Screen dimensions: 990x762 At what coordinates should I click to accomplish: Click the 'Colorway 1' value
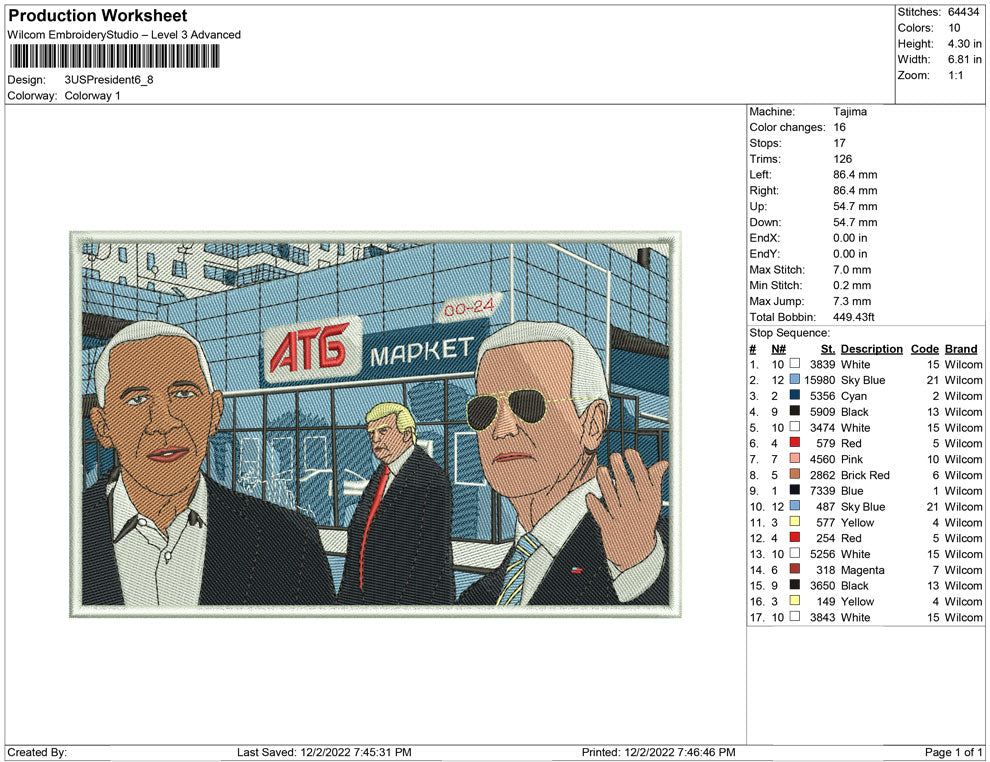click(92, 95)
